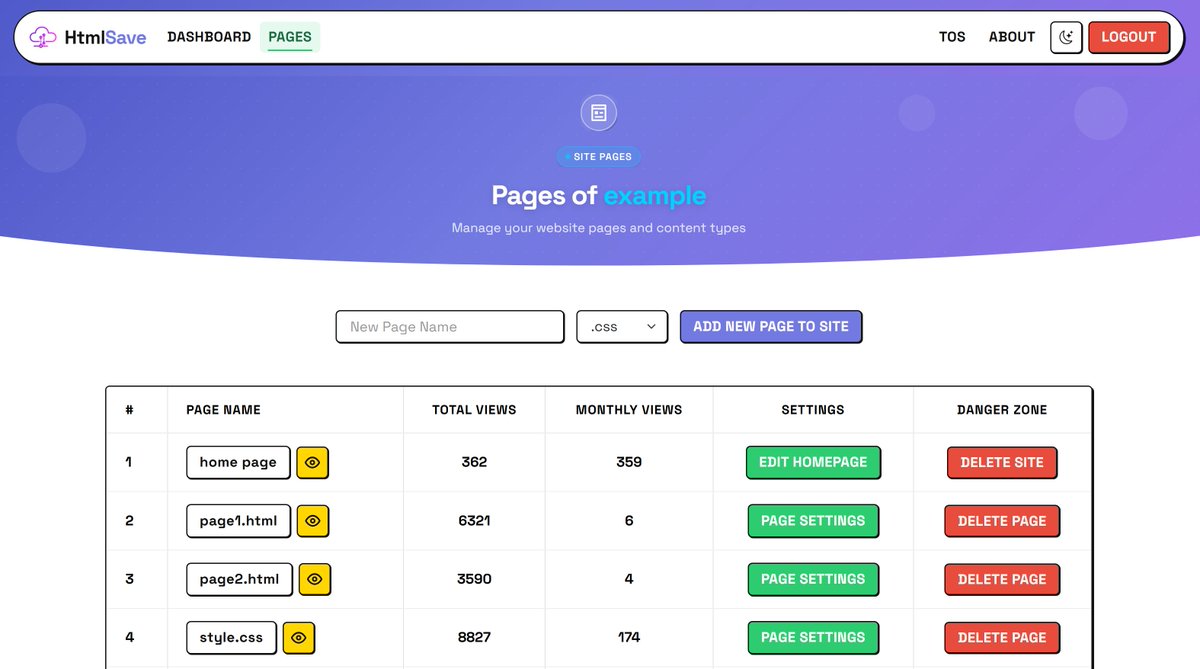Click the Settings column header
Screen dimensions: 1200x669
[x=813, y=410]
